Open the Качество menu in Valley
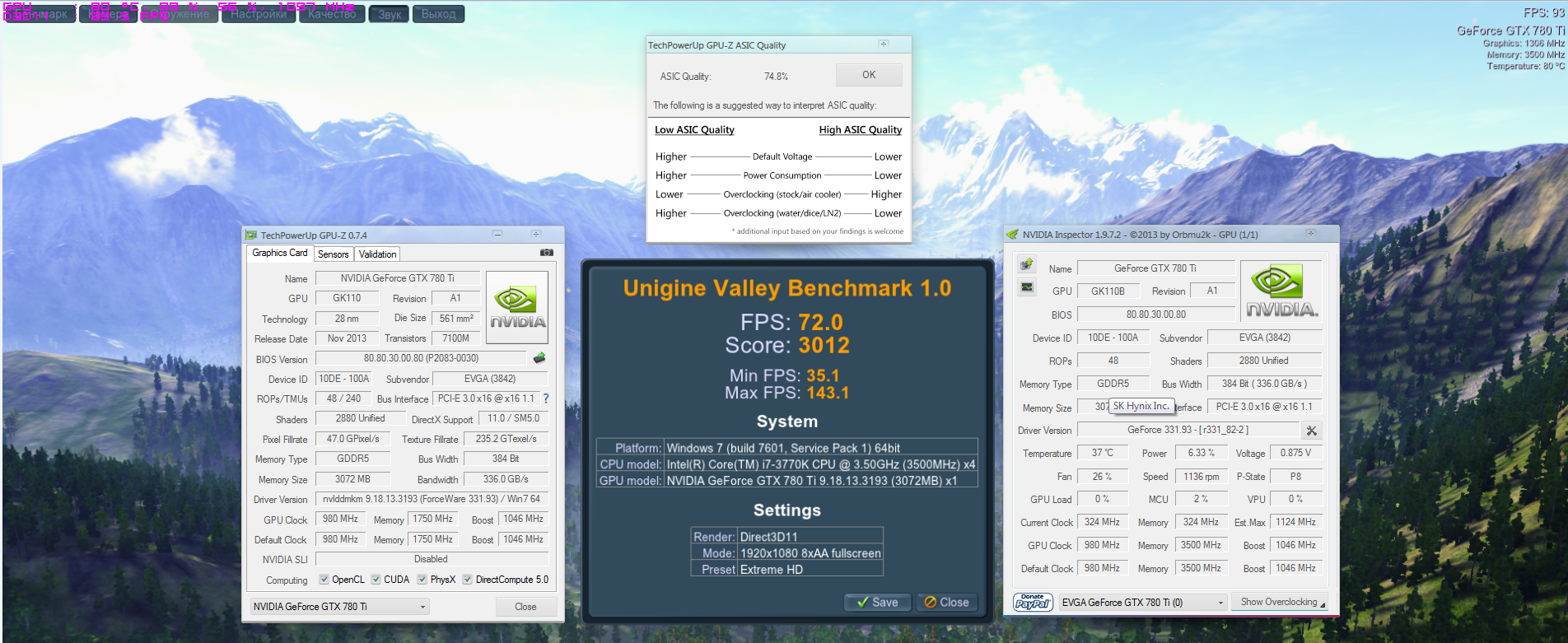 [x=332, y=14]
